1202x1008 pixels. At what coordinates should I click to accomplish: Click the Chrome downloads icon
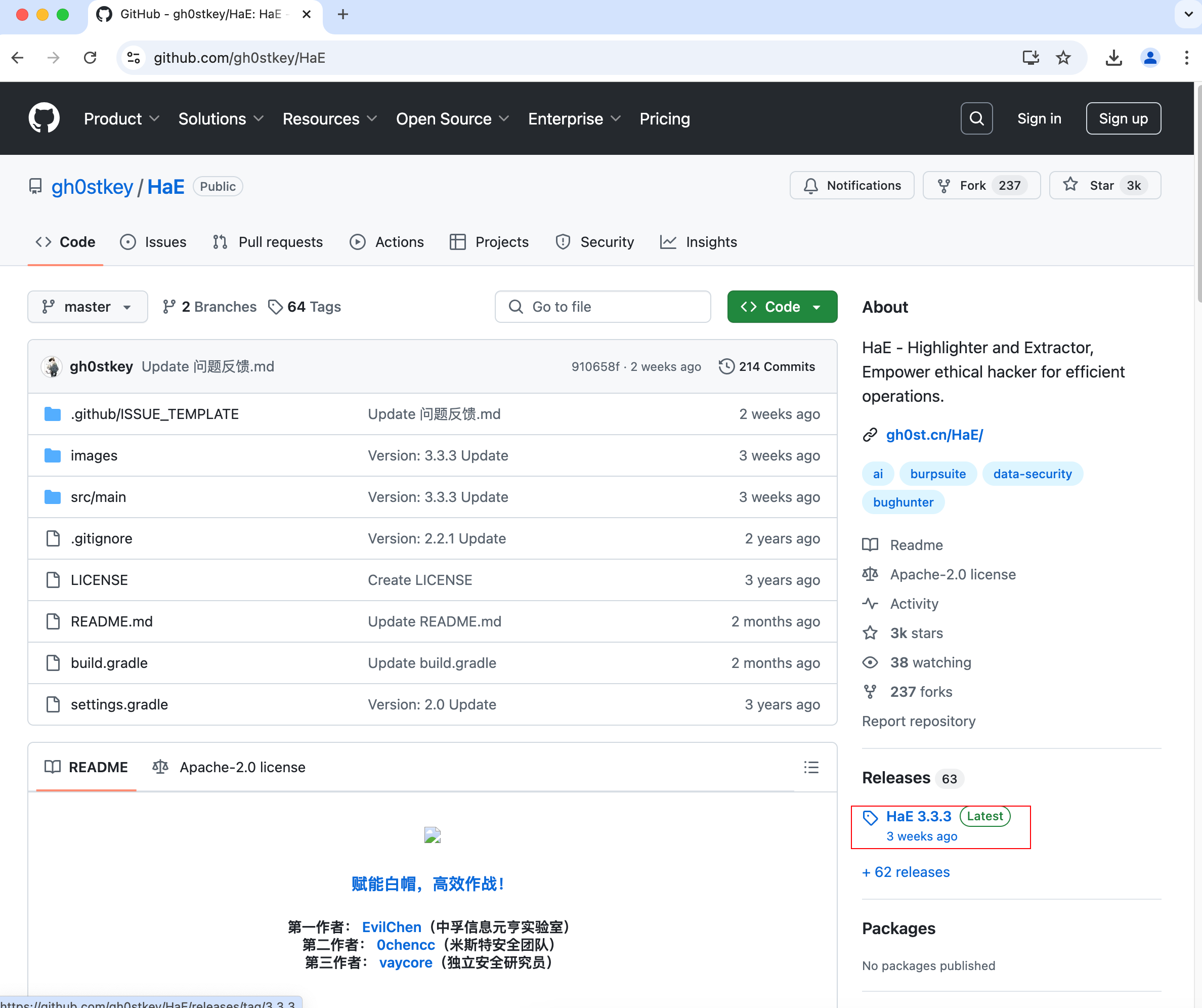coord(1113,58)
